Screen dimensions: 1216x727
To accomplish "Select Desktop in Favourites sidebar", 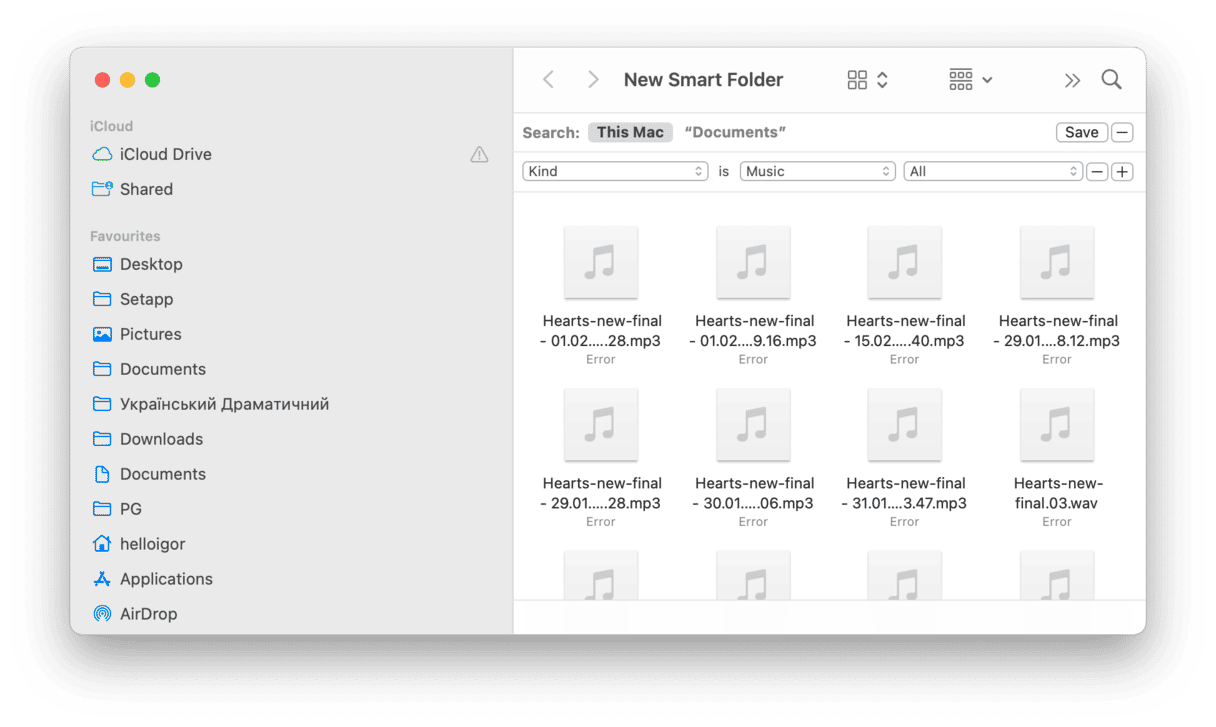I will (151, 264).
